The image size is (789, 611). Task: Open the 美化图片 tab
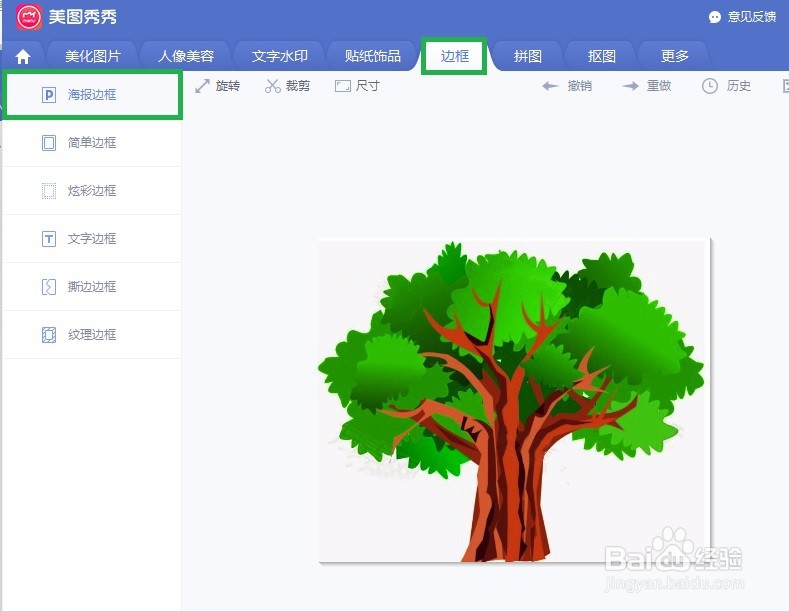pos(93,56)
